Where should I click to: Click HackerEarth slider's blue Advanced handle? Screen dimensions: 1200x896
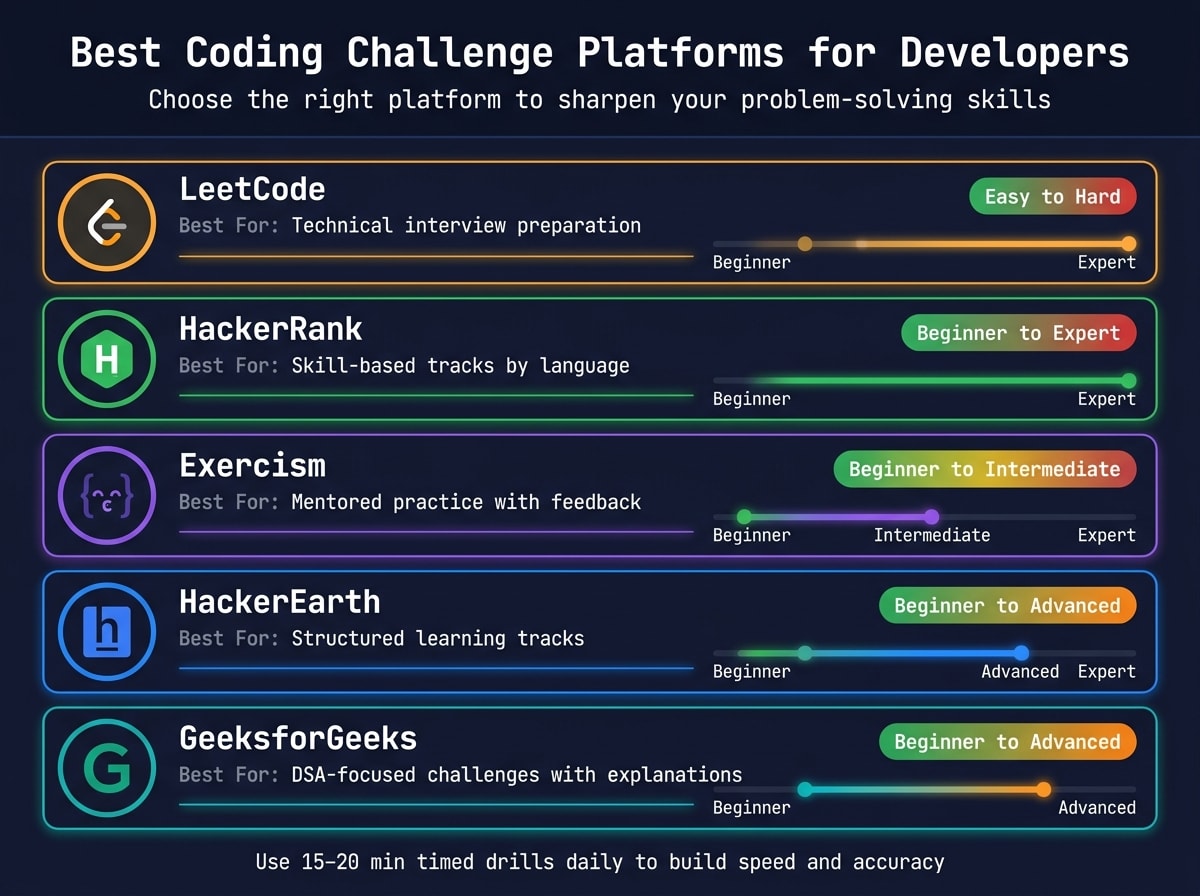coord(1021,653)
